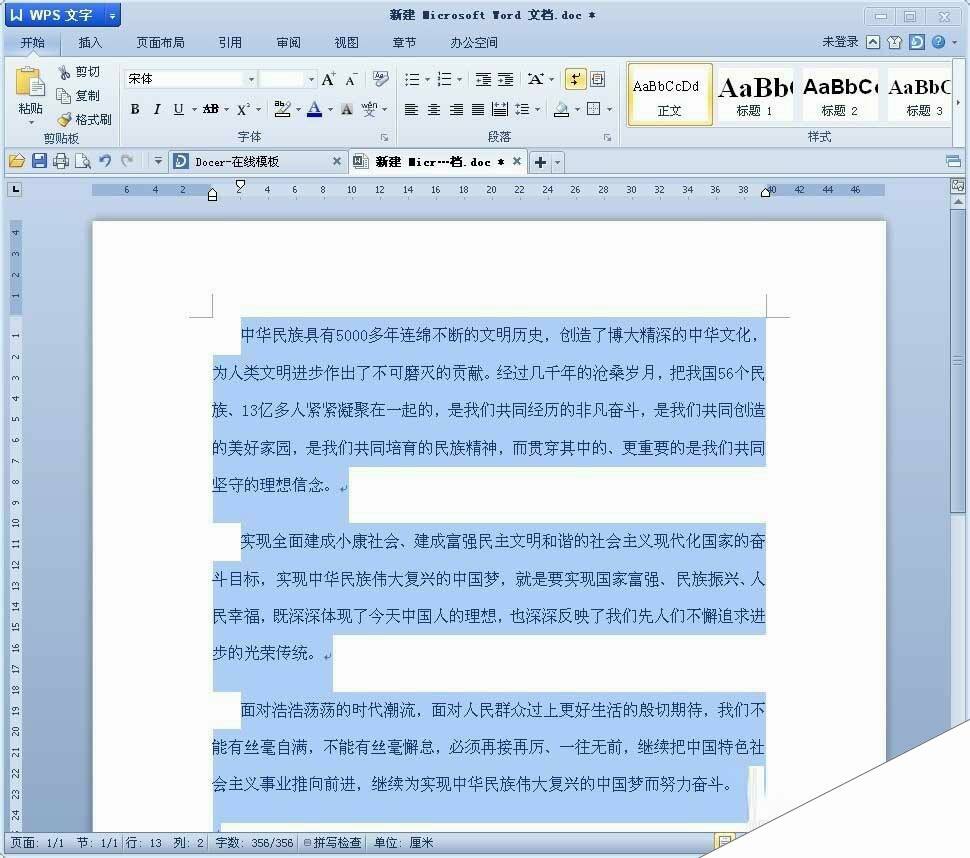Viewport: 970px width, 858px height.
Task: Apply paragraph shading paint bucket
Action: tap(562, 109)
